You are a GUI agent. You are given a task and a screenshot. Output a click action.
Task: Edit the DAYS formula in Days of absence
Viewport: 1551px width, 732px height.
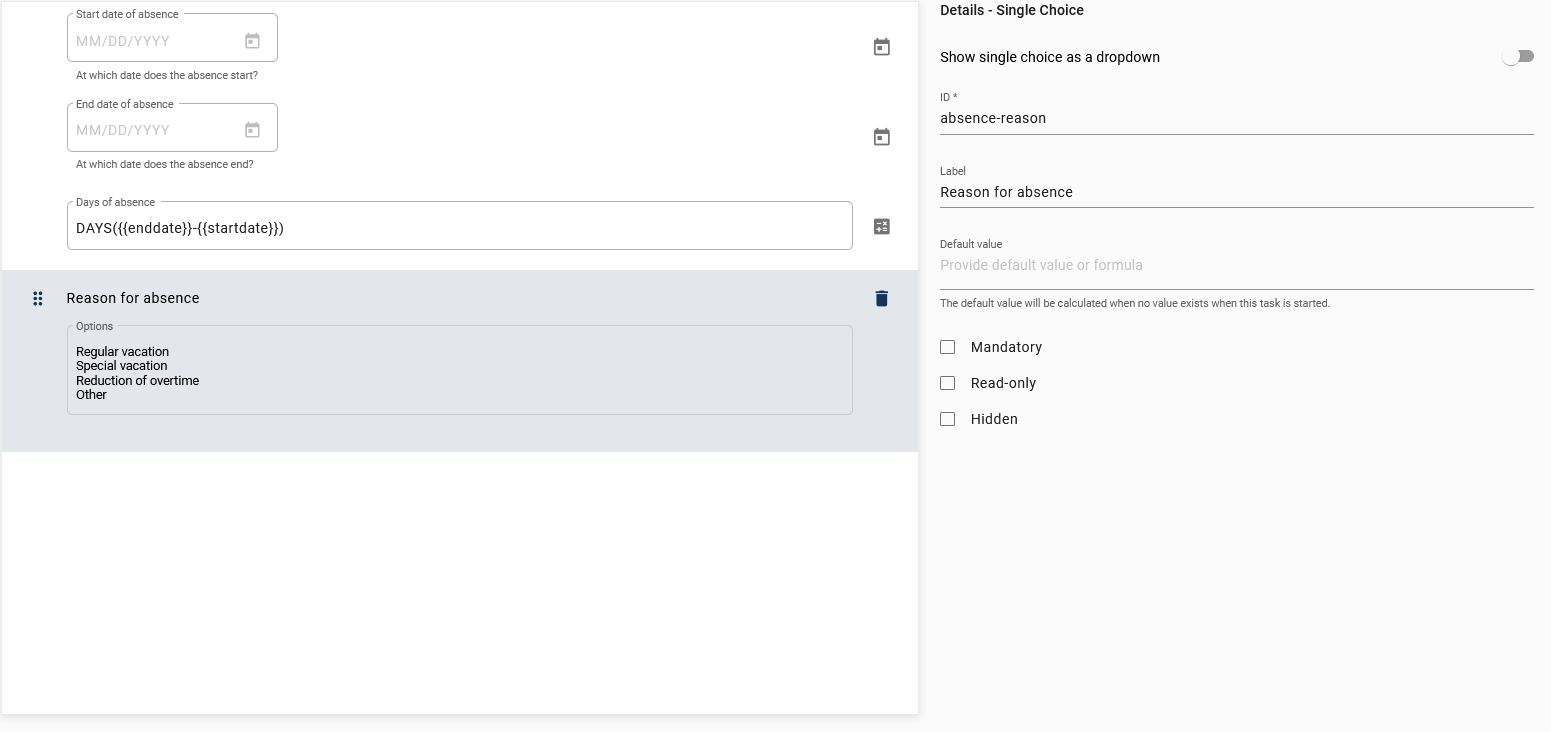tap(400, 227)
